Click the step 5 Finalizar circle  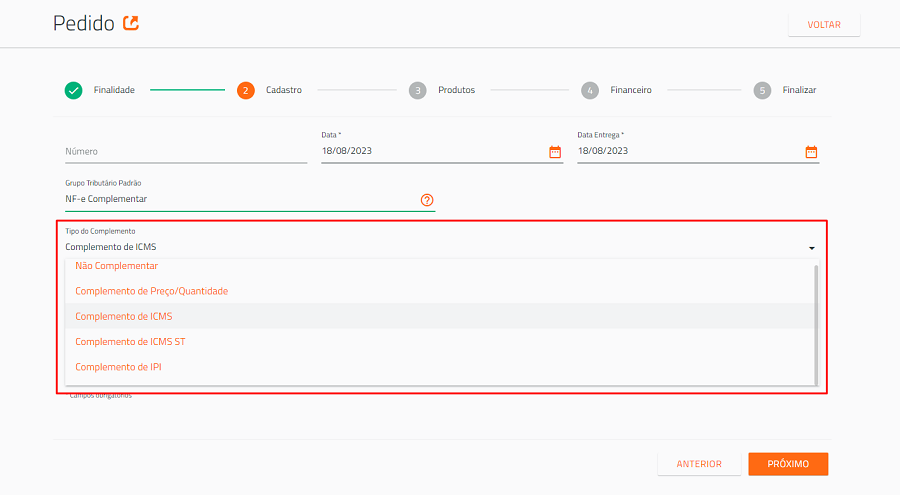point(762,90)
